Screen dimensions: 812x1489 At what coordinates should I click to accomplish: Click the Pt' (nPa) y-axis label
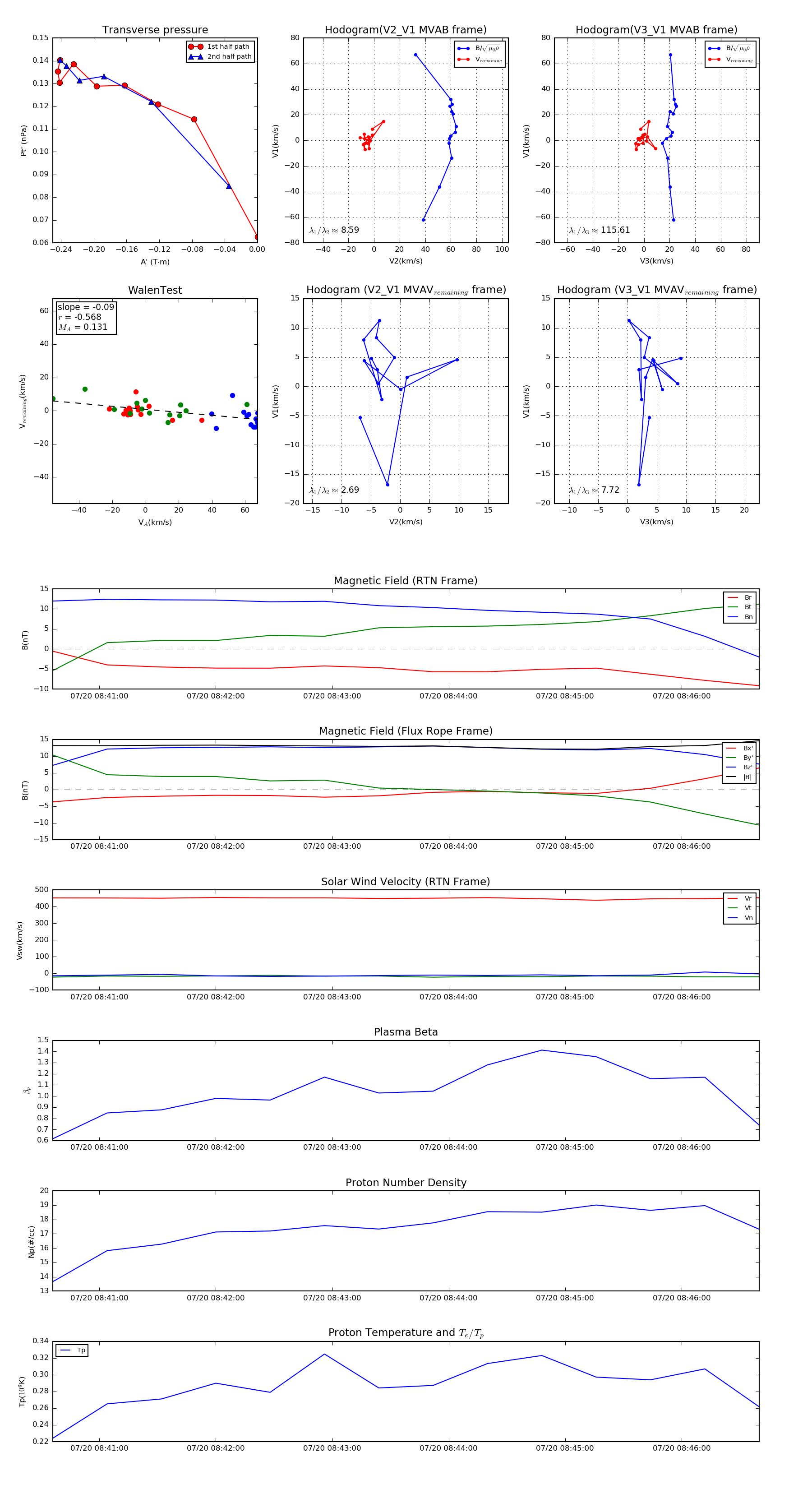24,140
